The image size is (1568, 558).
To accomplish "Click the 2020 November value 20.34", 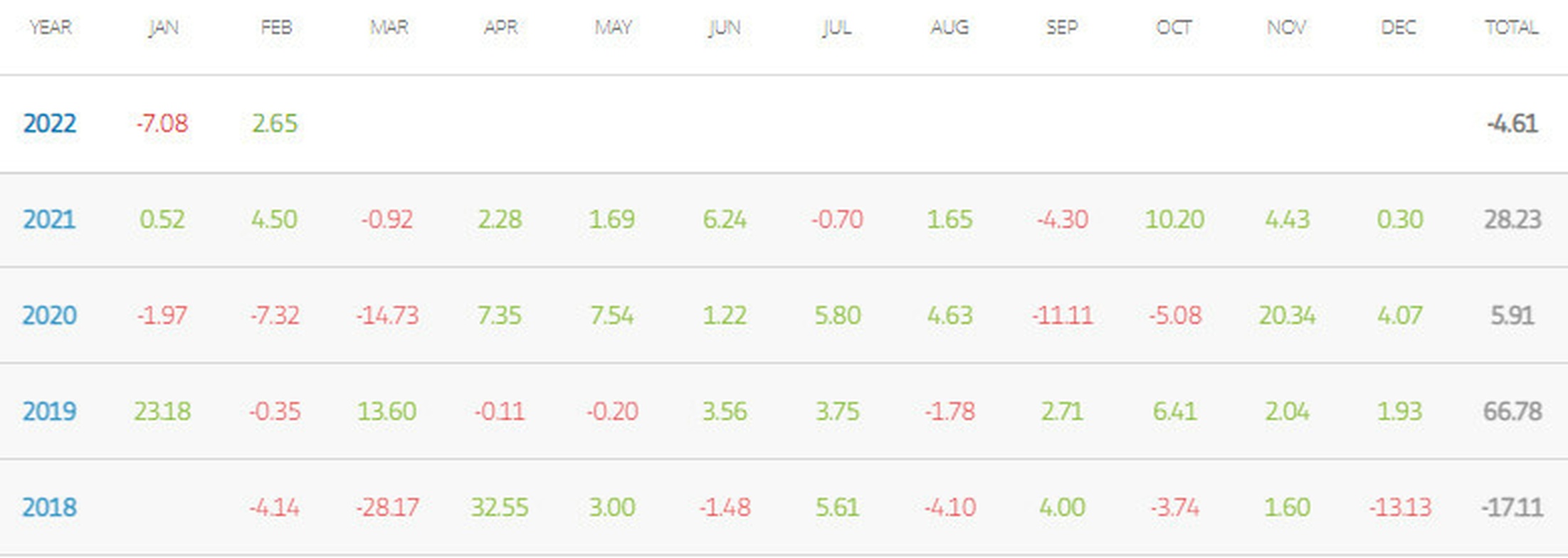I will (1287, 315).
